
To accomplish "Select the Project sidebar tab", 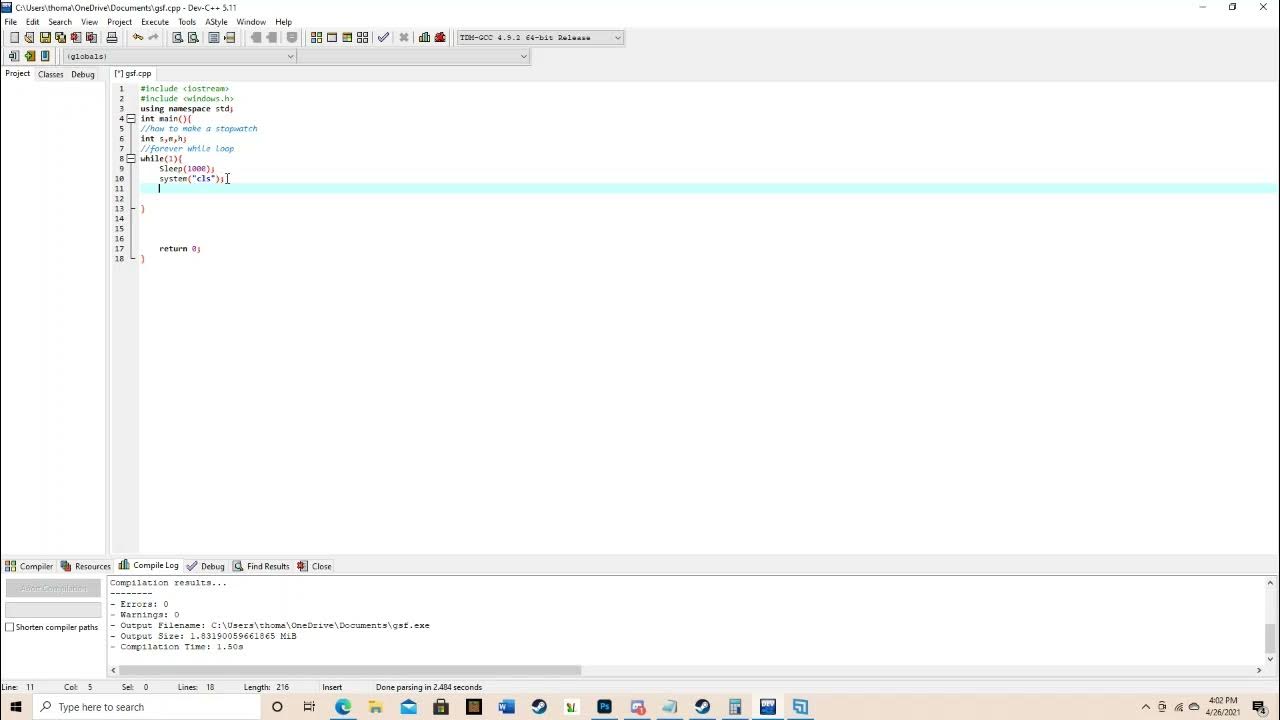I will (x=17, y=74).
